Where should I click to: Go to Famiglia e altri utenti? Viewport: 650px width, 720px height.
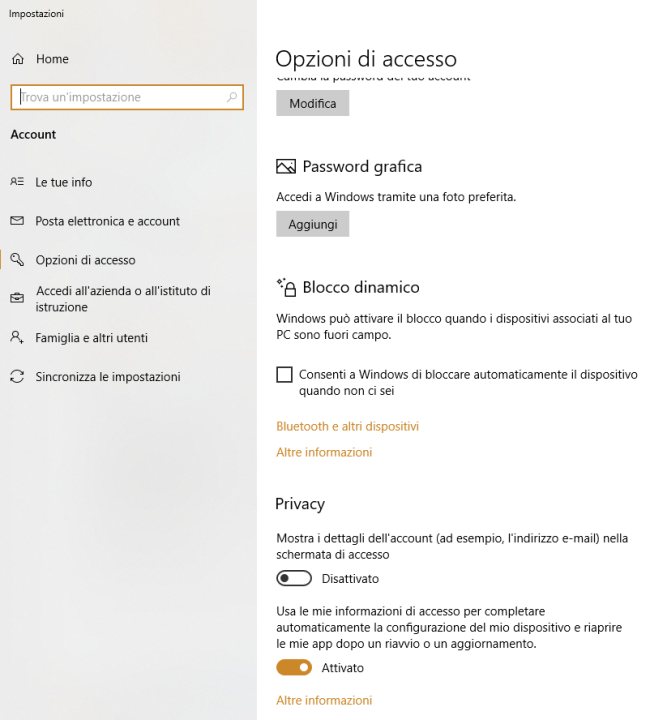91,338
